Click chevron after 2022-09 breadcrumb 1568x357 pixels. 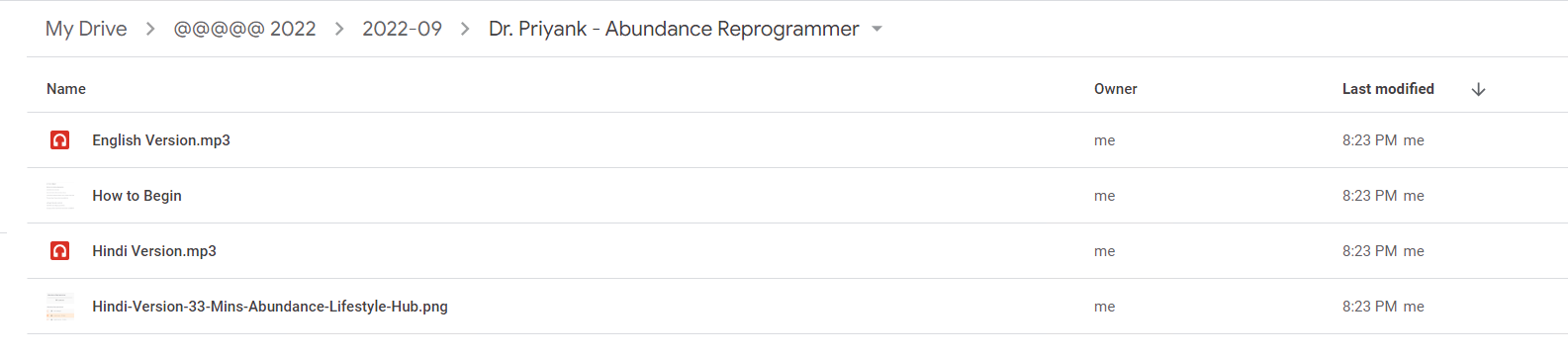point(465,30)
